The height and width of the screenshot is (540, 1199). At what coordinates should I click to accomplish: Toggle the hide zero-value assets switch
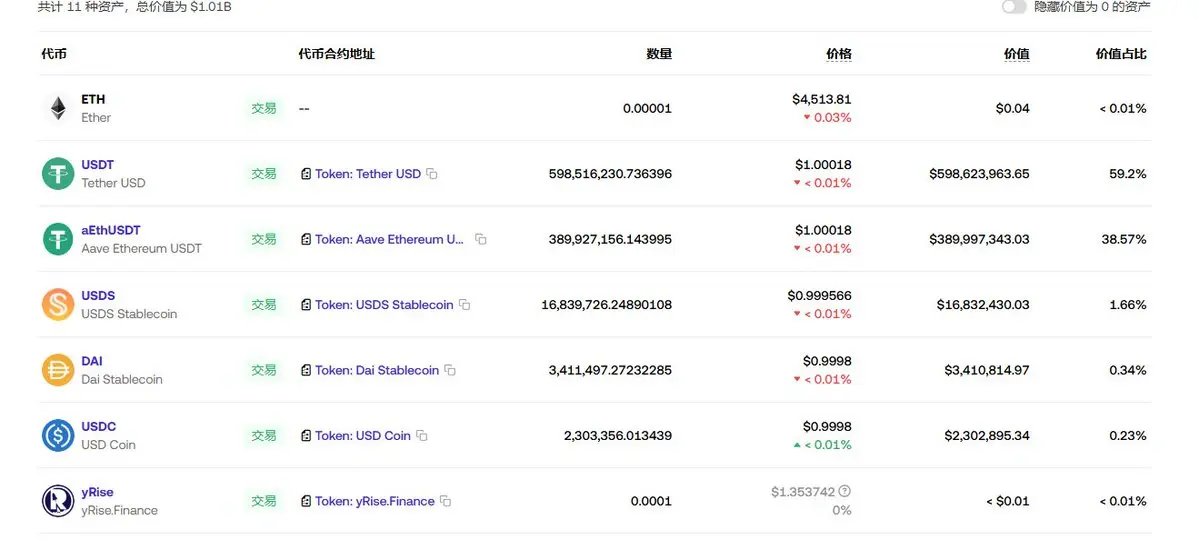[1014, 7]
